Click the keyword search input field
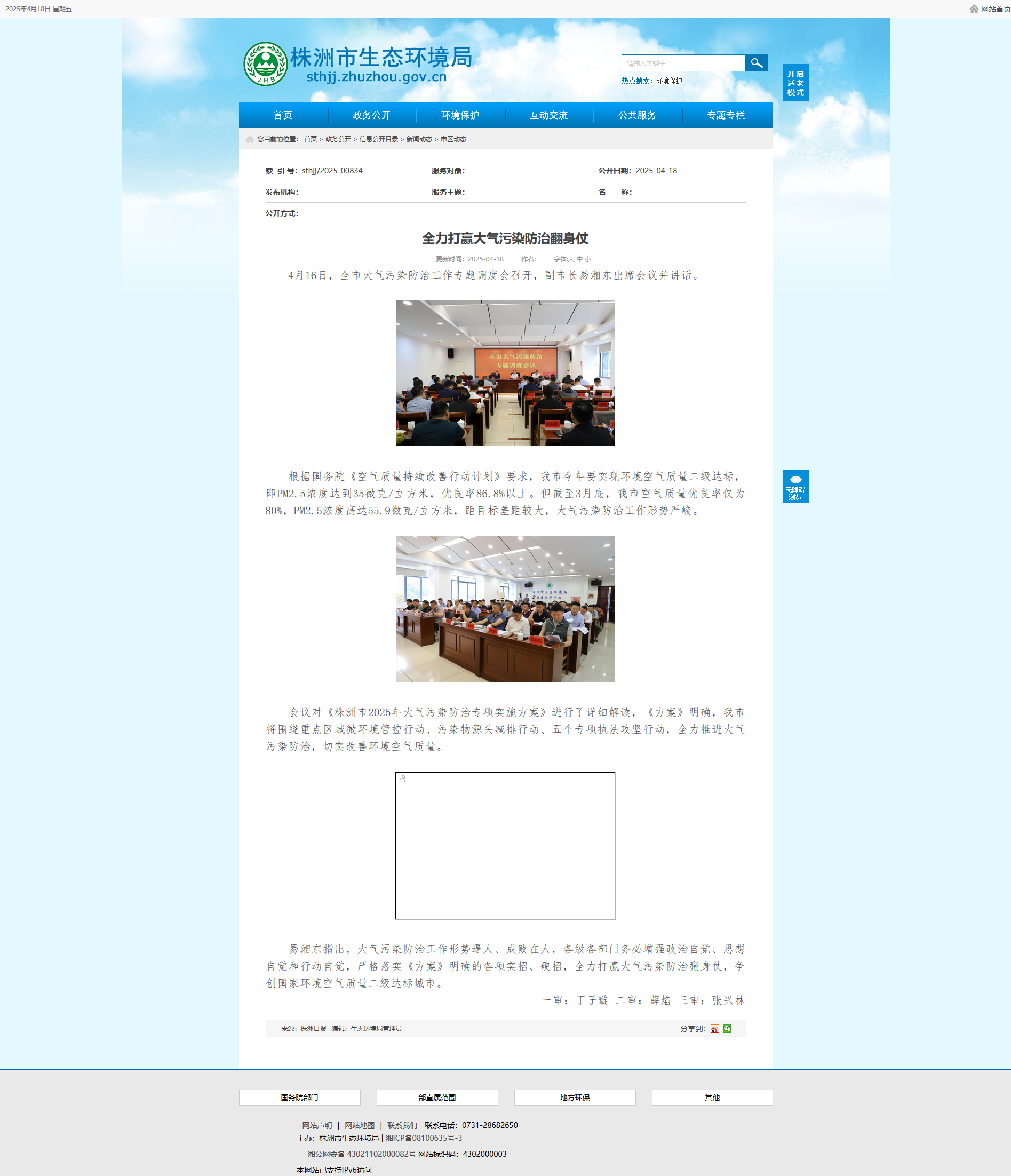The image size is (1011, 1176). 682,63
